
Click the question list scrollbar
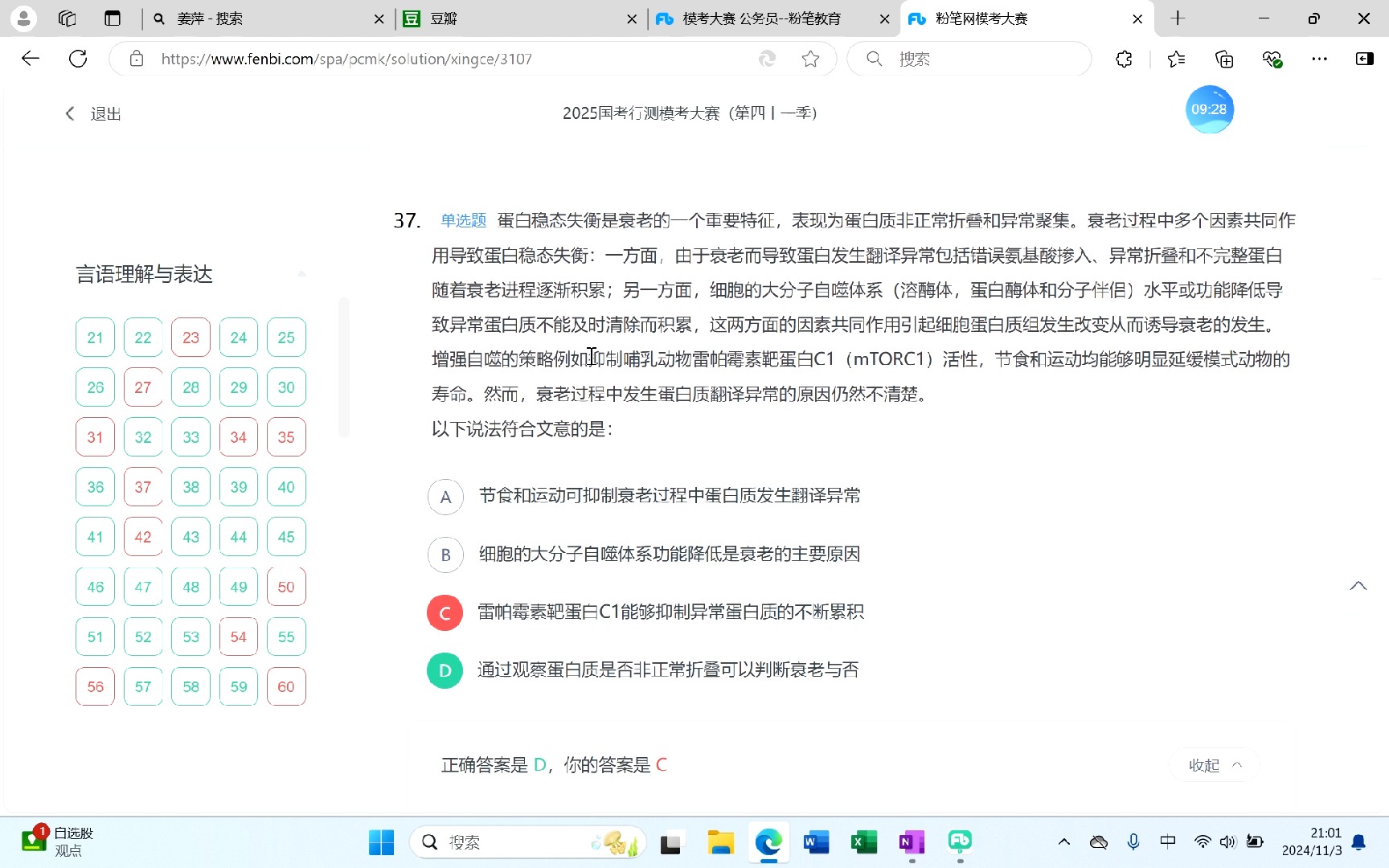click(344, 366)
